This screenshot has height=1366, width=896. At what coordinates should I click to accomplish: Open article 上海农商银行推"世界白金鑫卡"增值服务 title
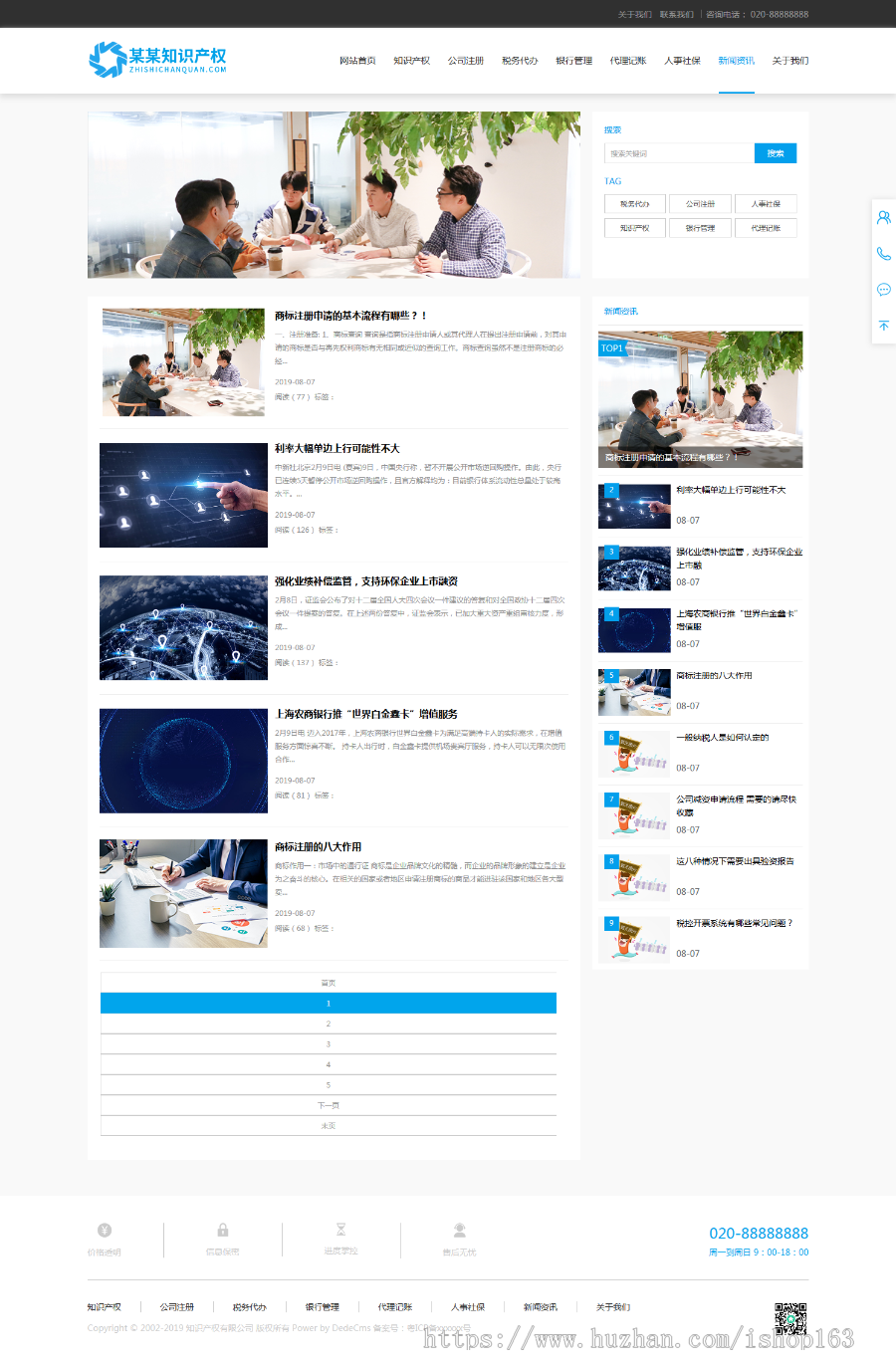tap(366, 714)
